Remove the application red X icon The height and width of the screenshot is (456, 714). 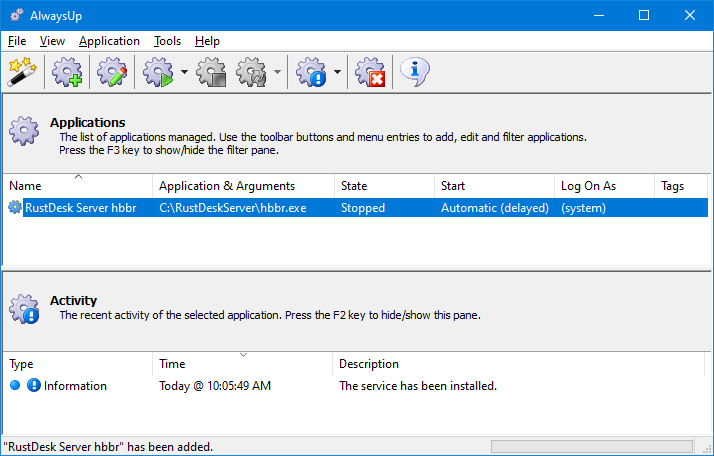(x=370, y=72)
